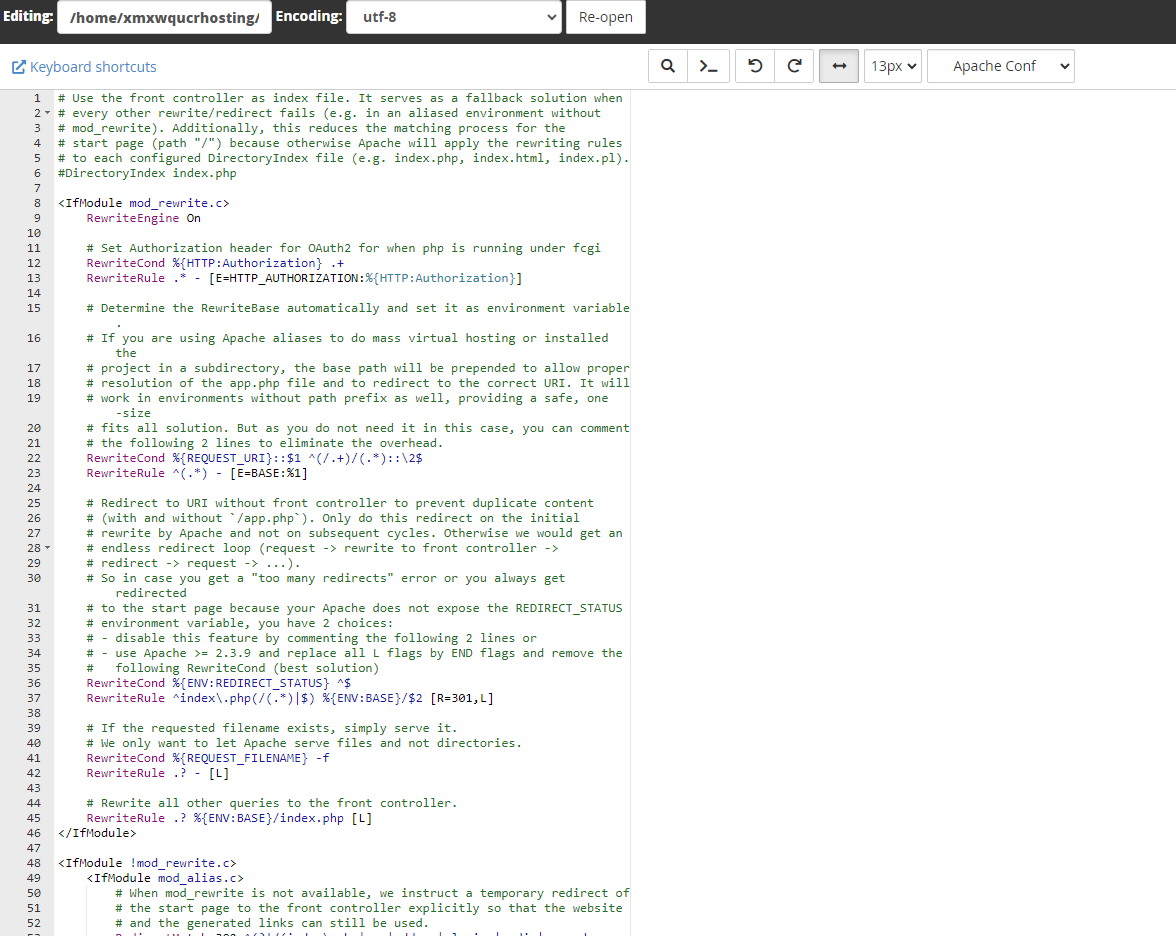Redo the last edit
The width and height of the screenshot is (1176, 936).
coord(794,66)
